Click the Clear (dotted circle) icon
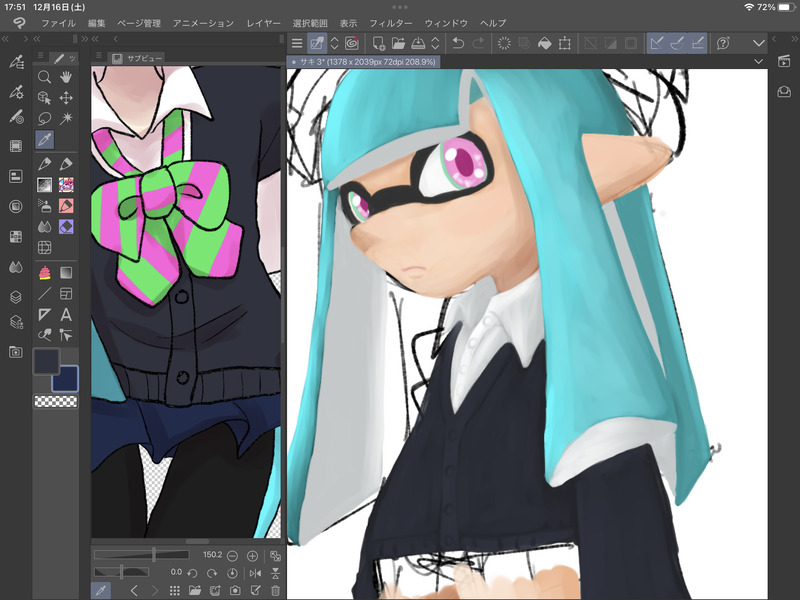The image size is (800, 600). pos(504,43)
